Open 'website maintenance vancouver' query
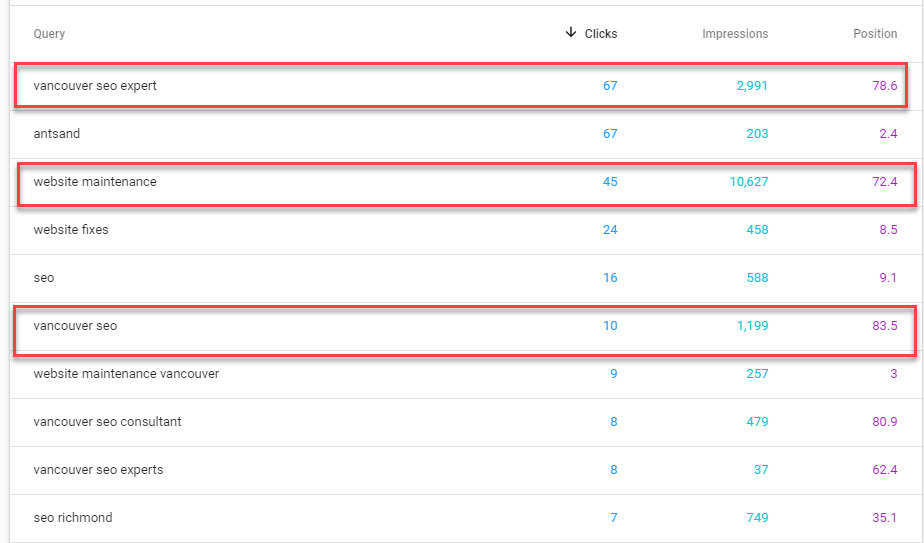This screenshot has height=543, width=924. (126, 374)
